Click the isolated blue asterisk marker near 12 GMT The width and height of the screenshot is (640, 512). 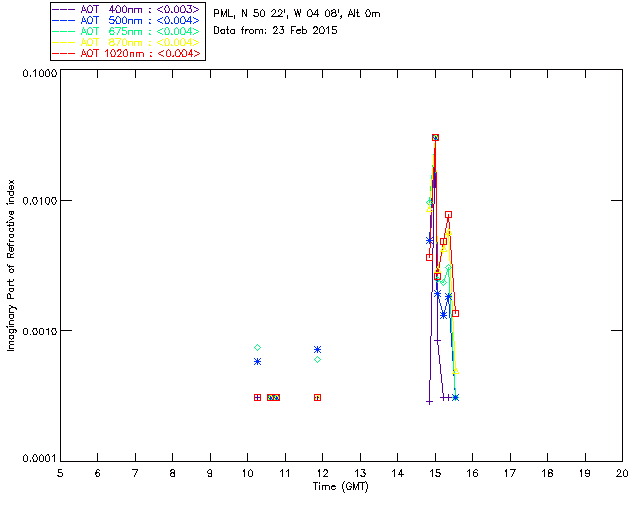pos(318,349)
